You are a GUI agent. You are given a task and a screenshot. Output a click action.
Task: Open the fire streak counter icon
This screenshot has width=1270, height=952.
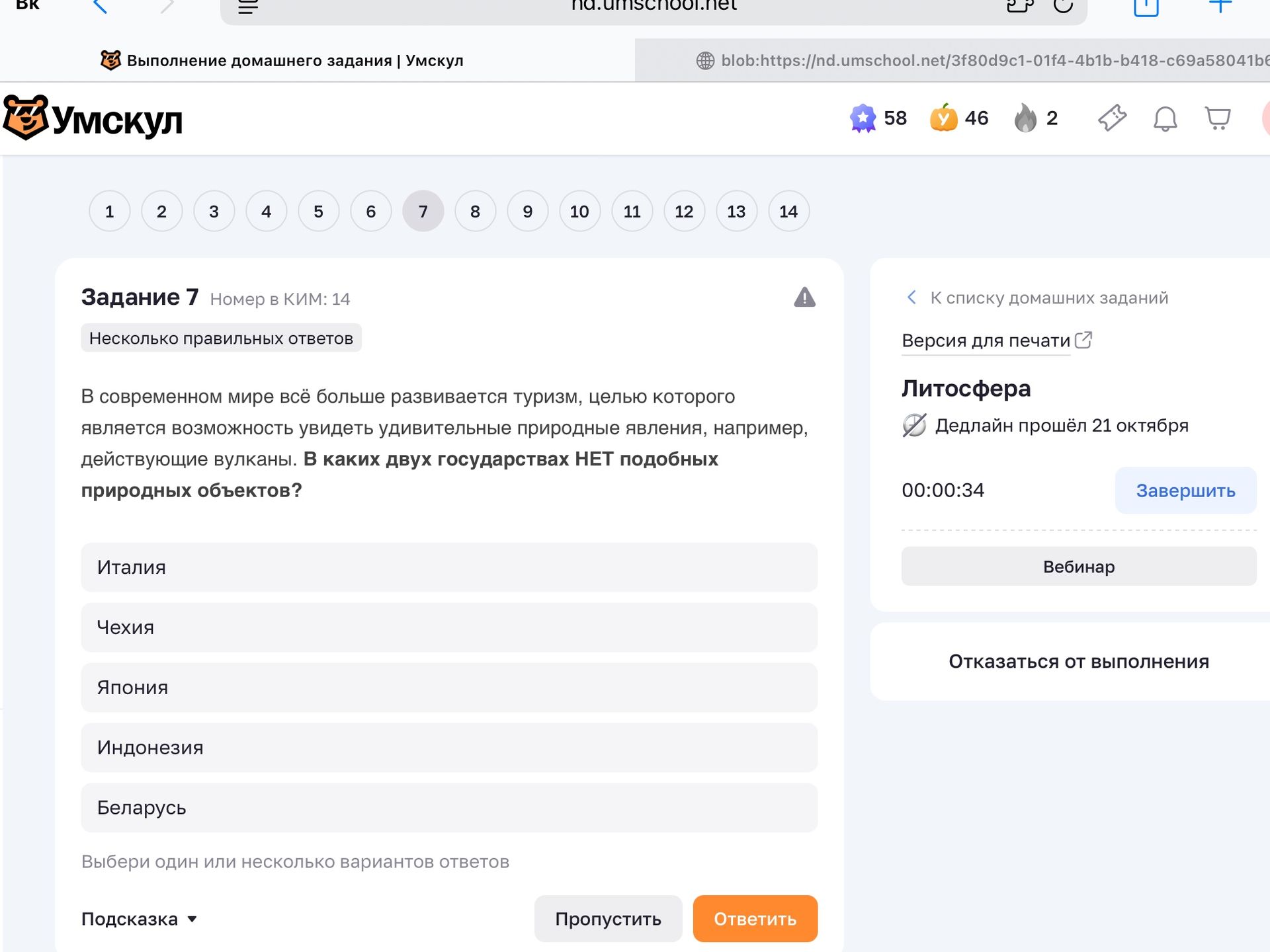pyautogui.click(x=1025, y=118)
